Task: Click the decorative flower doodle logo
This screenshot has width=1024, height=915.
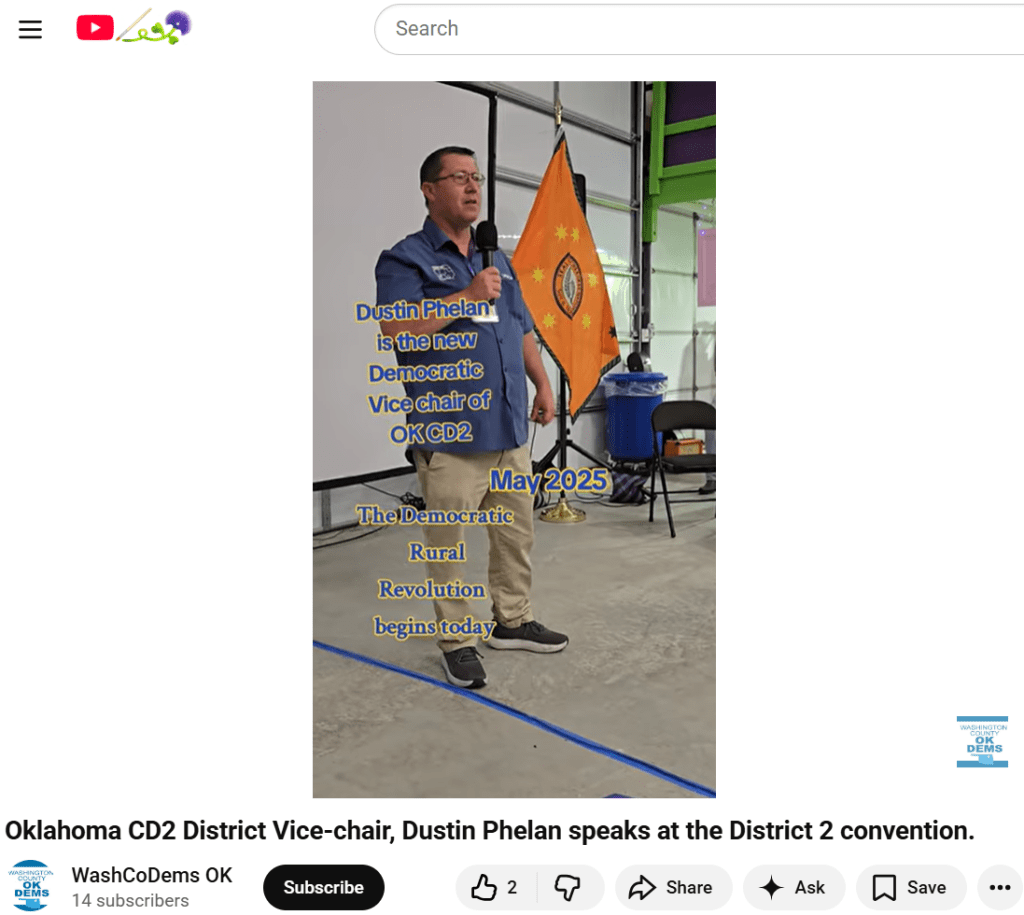Action: pos(154,27)
